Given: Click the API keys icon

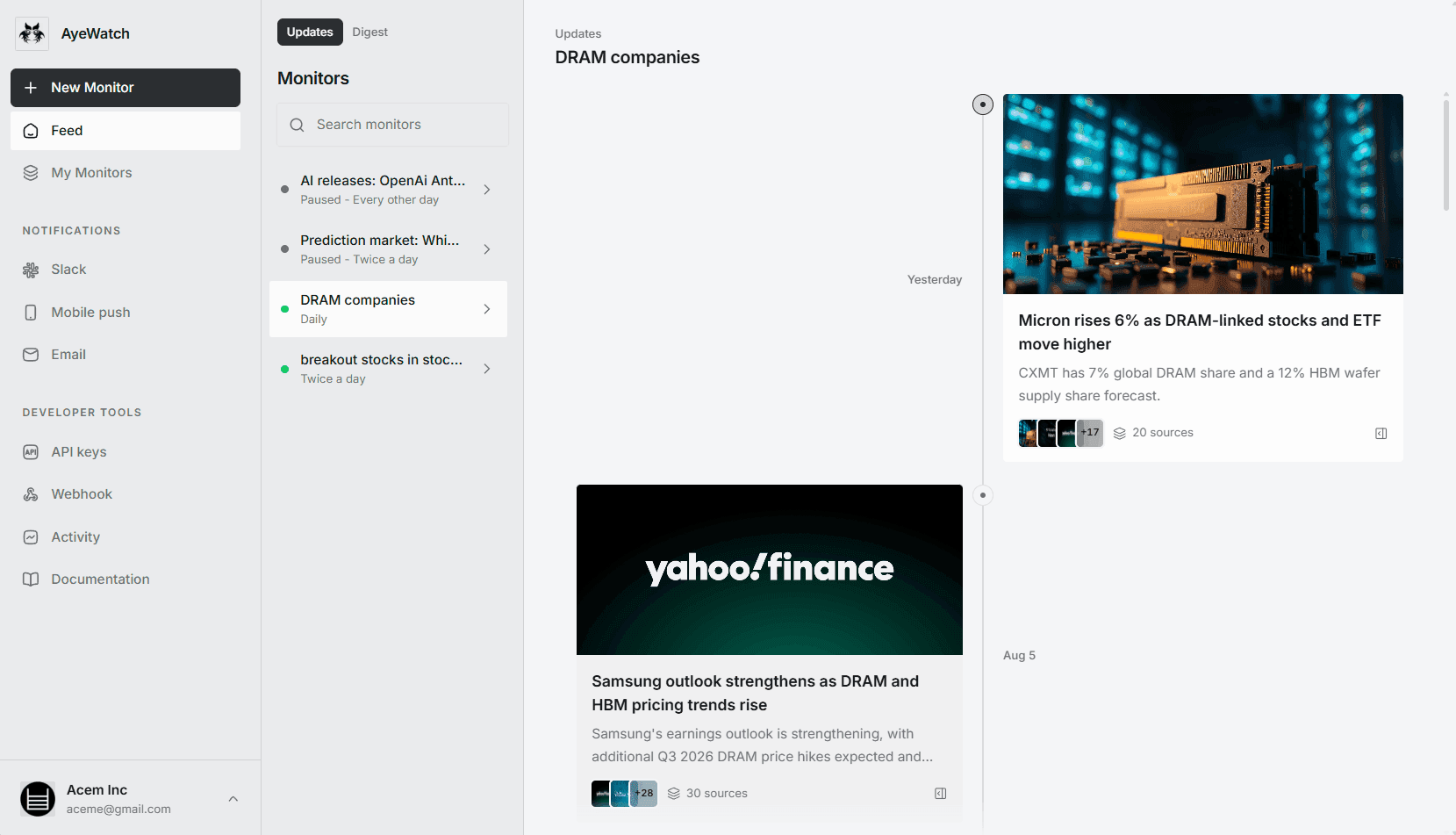Looking at the screenshot, I should [31, 452].
